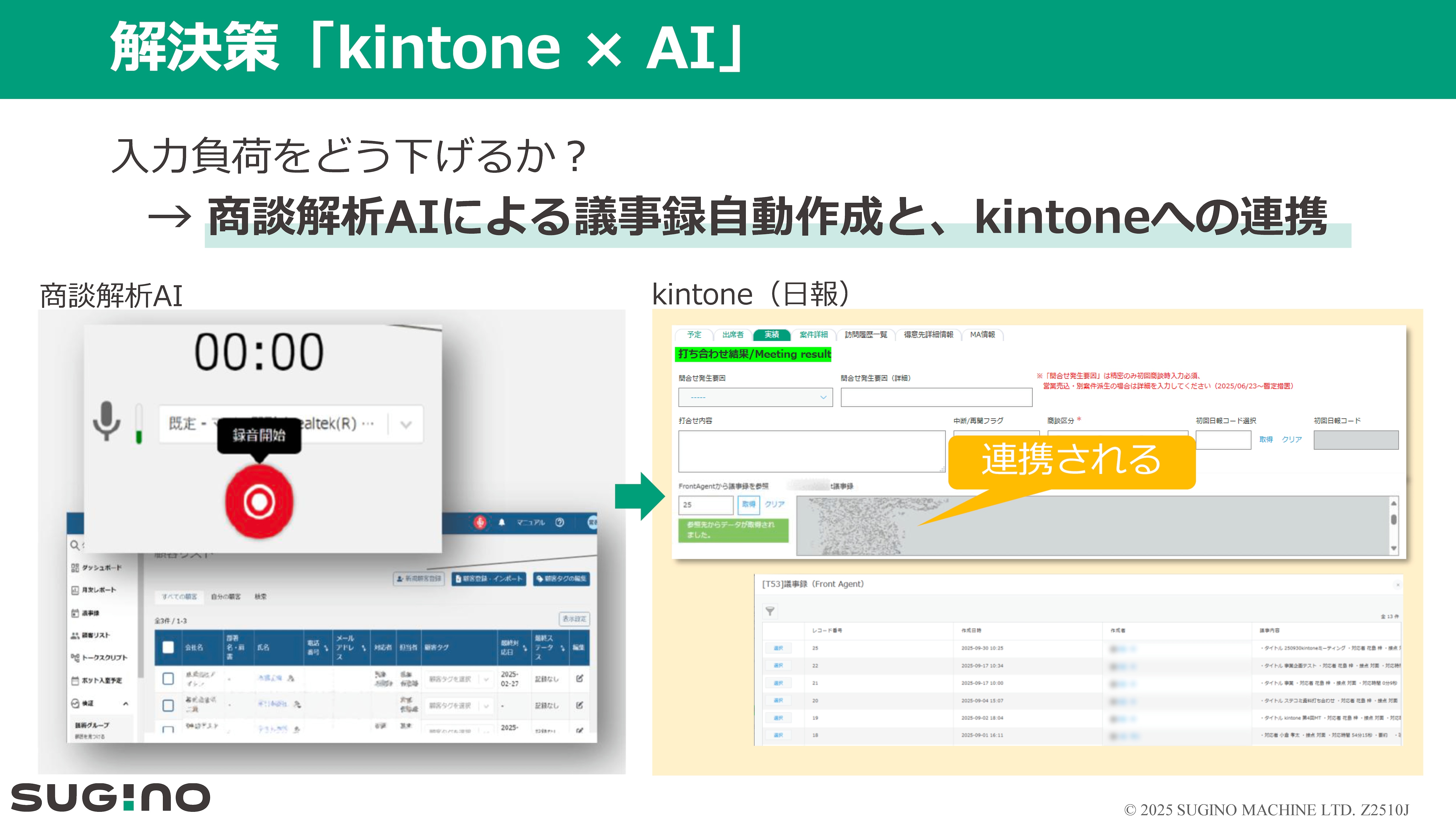Click 取得 button next to field 25
The image size is (1456, 819).
click(x=748, y=504)
